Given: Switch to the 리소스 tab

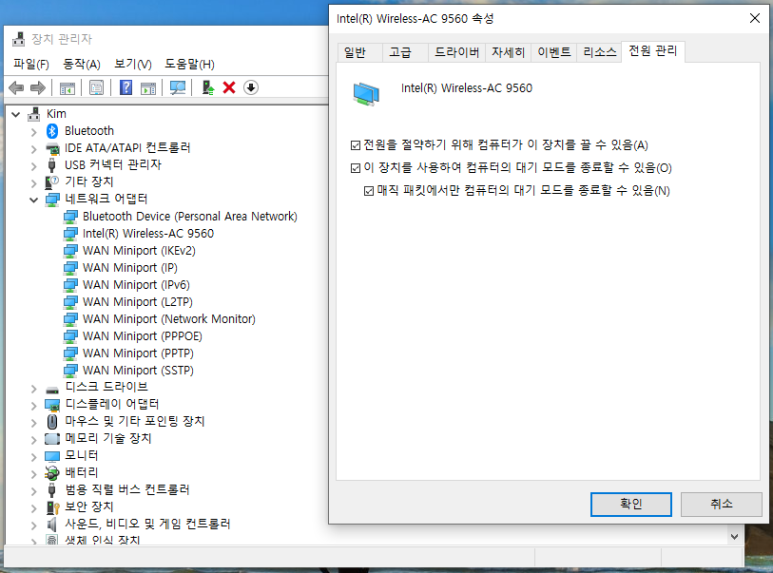Looking at the screenshot, I should (599, 52).
